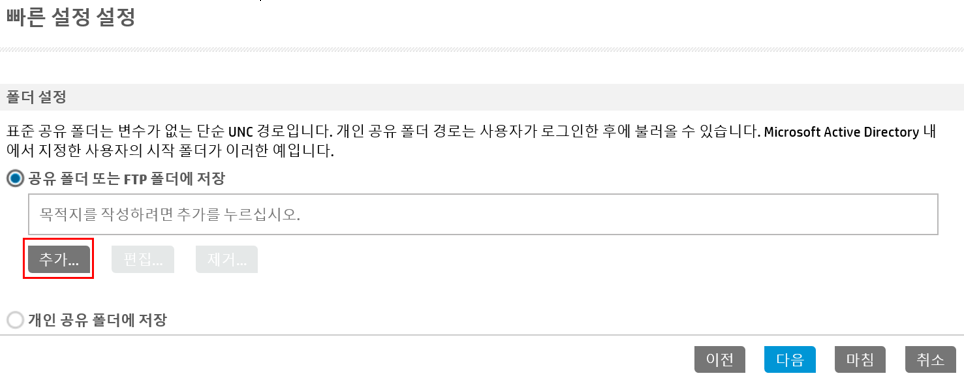
Task: Click the 추가... button to add destination
Action: click(x=59, y=259)
